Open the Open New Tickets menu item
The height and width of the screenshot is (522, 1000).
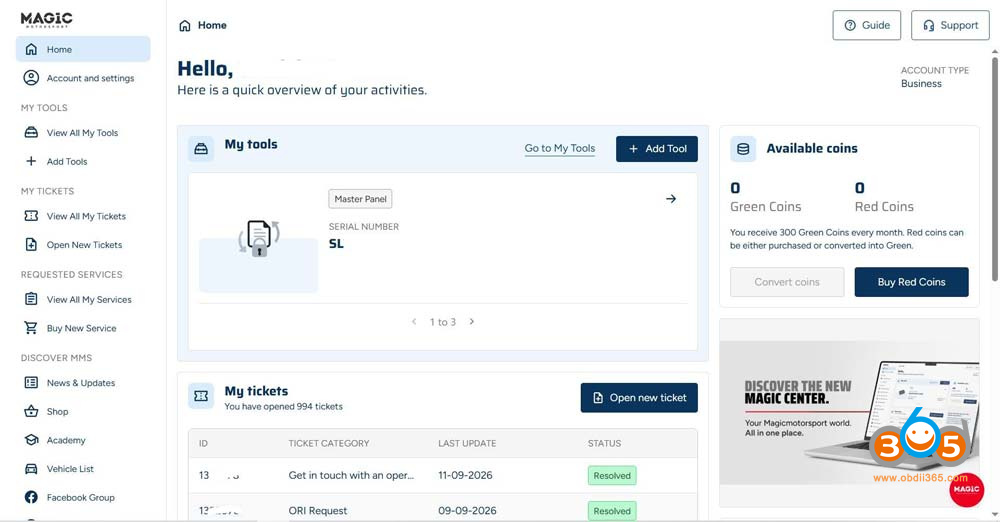tap(83, 244)
